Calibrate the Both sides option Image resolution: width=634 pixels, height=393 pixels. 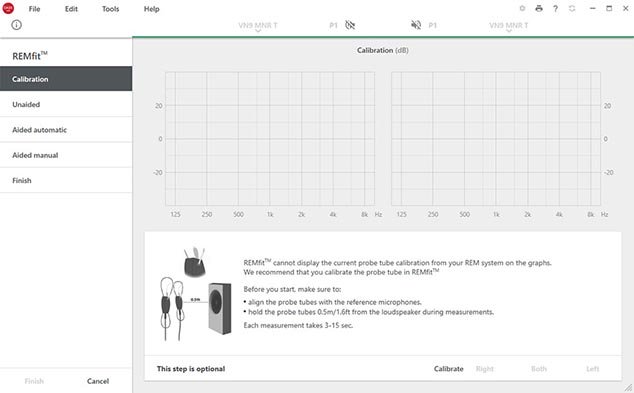tap(539, 369)
